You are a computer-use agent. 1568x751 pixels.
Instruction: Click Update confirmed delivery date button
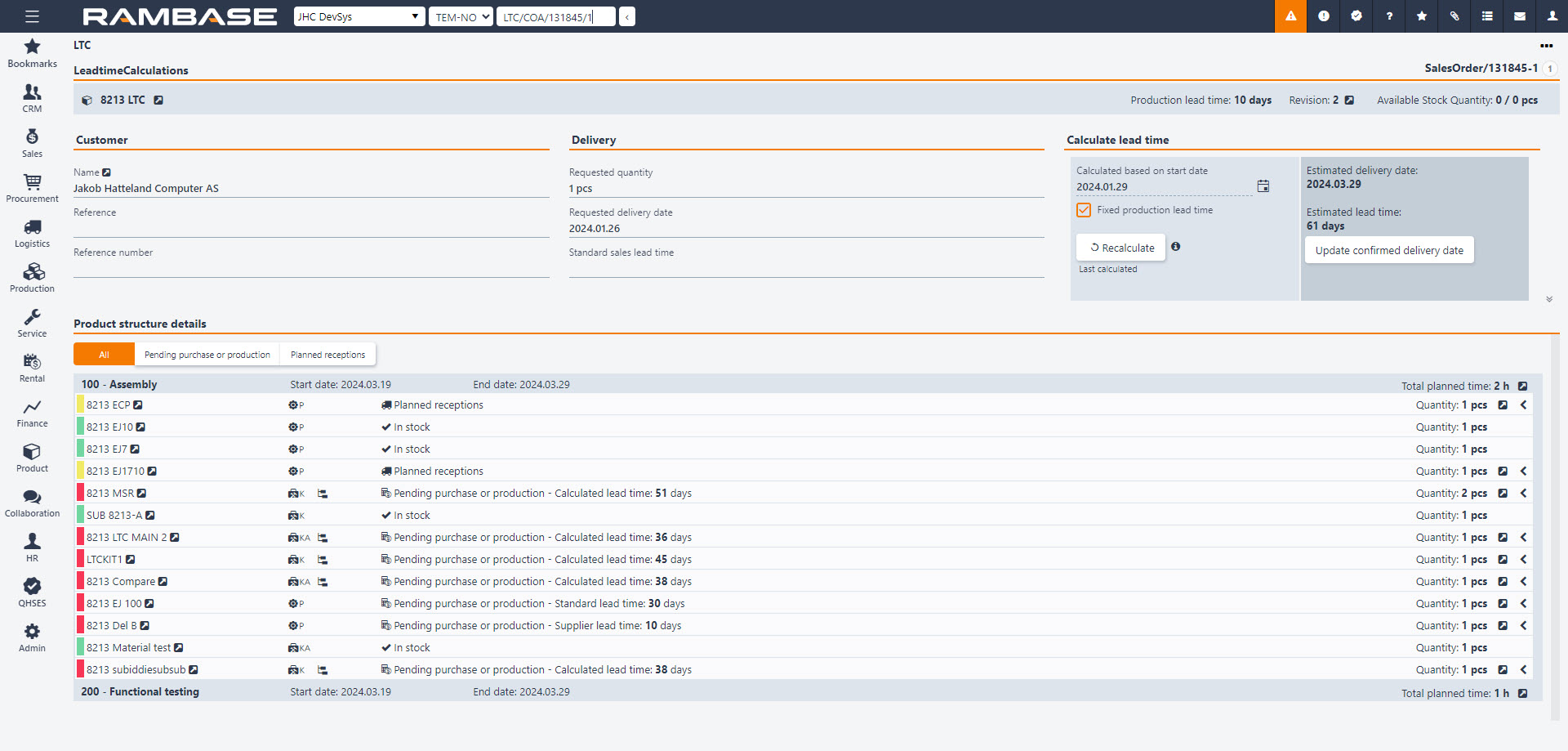point(1388,250)
